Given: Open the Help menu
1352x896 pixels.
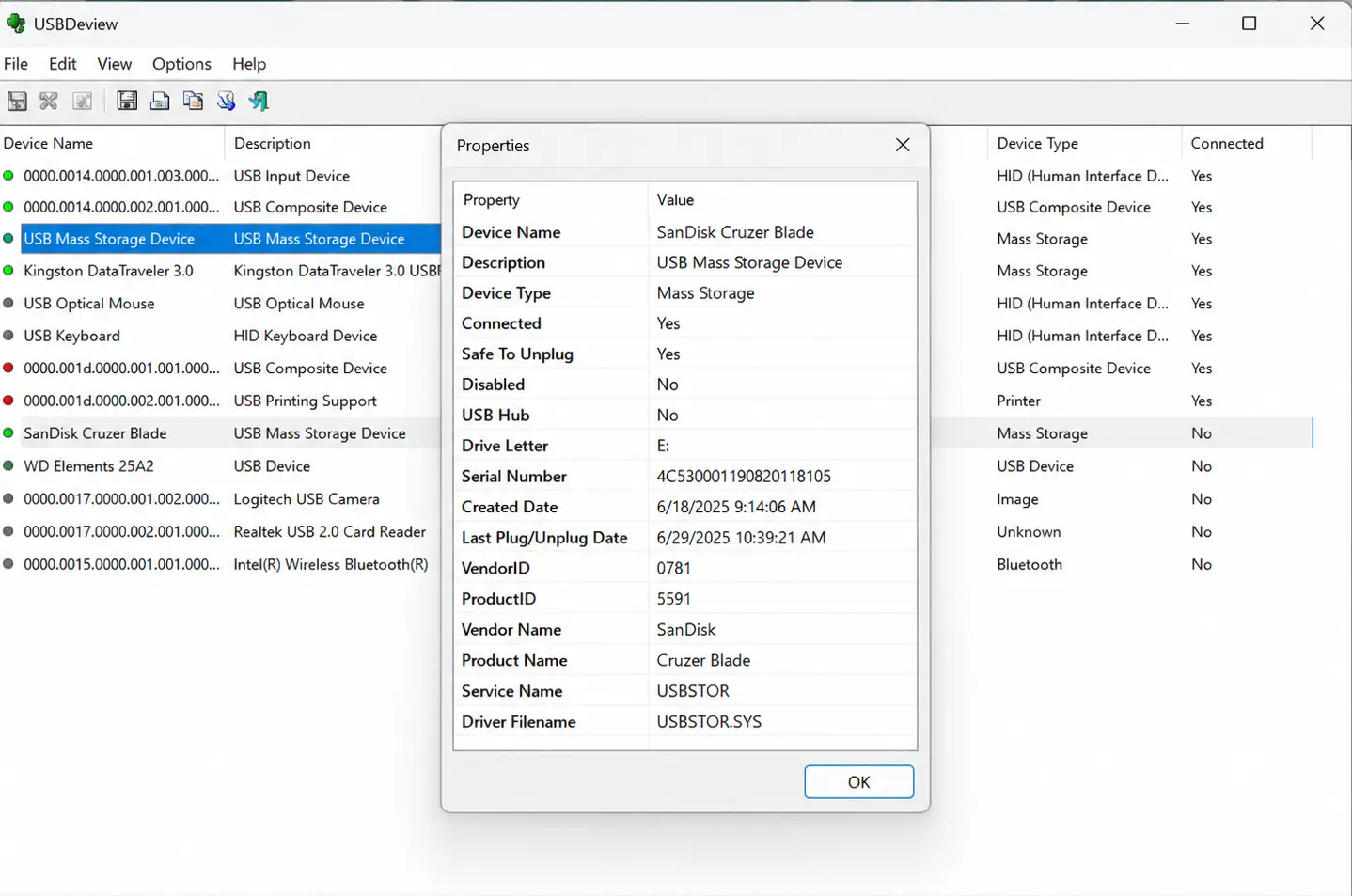Looking at the screenshot, I should point(249,64).
